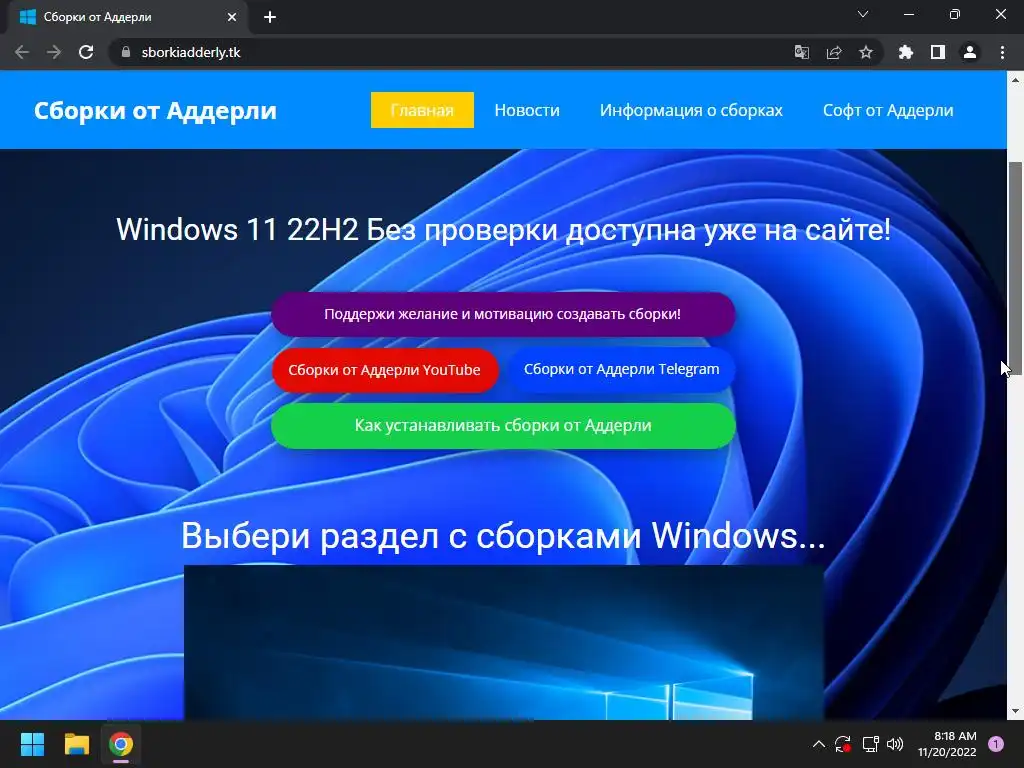Open a new browser tab
The image size is (1024, 768).
(270, 17)
